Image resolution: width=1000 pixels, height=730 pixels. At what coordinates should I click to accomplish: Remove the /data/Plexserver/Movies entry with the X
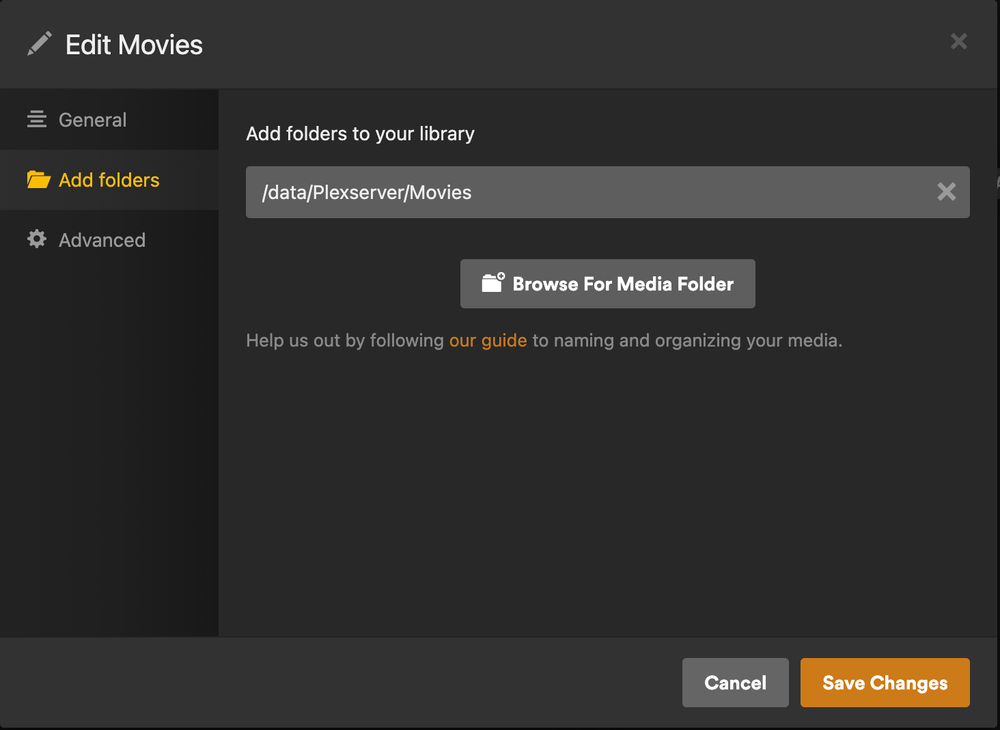946,191
